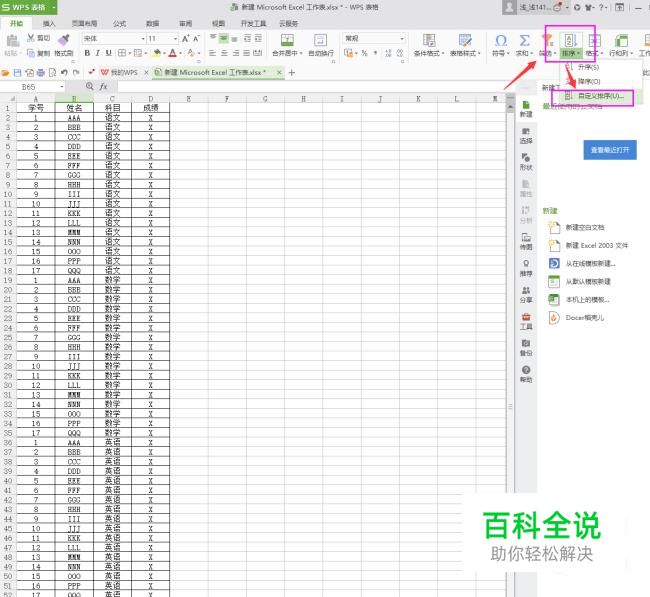Toggle center horizontal alignment
The height and width of the screenshot is (597, 650).
[x=224, y=53]
